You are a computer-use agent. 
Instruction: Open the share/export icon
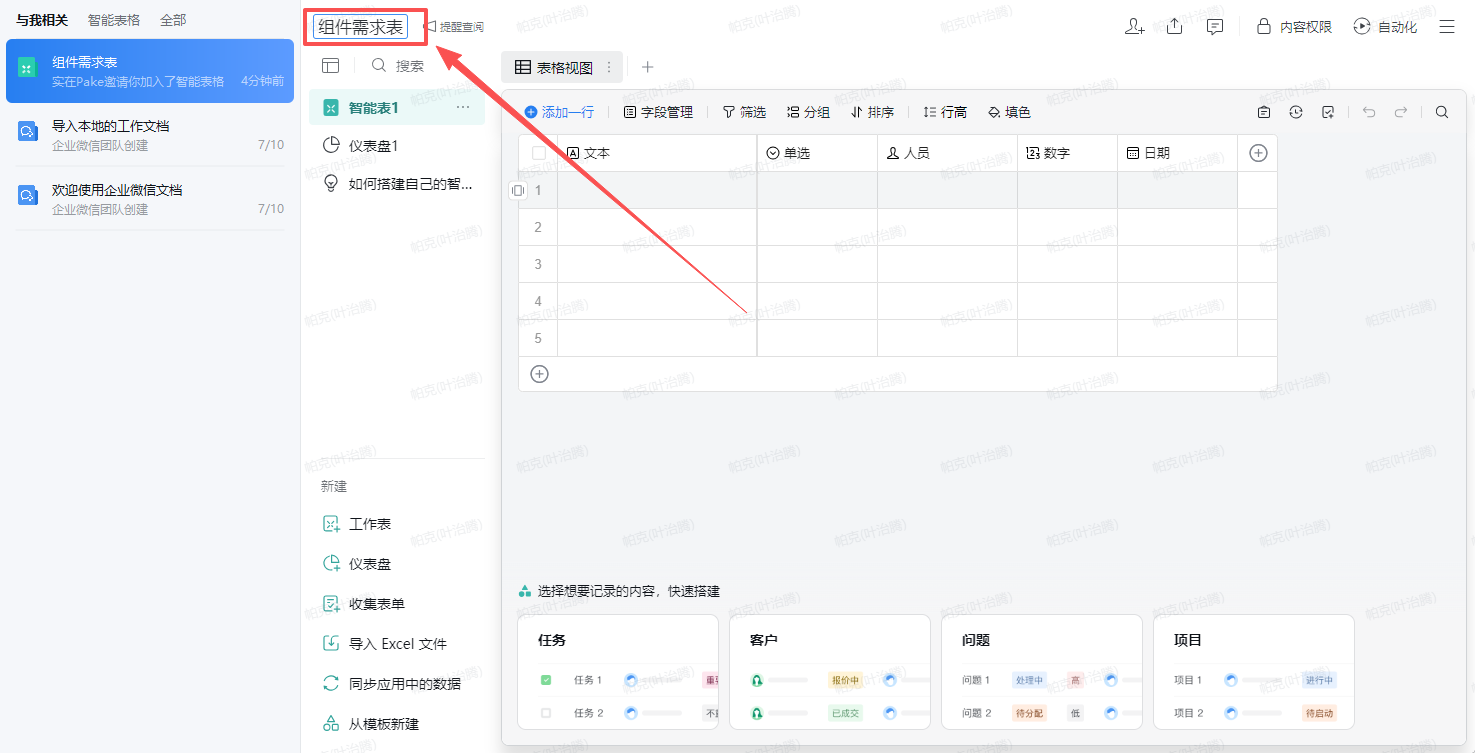coord(1175,27)
